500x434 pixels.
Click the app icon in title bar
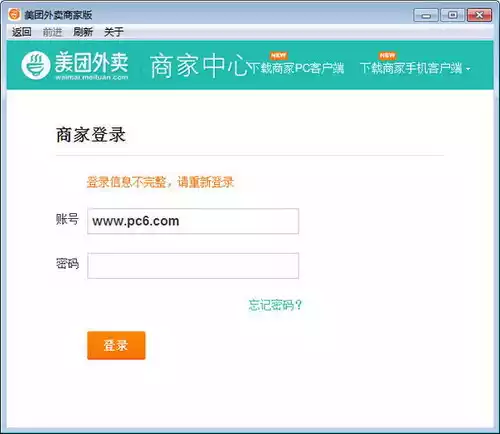(14, 14)
